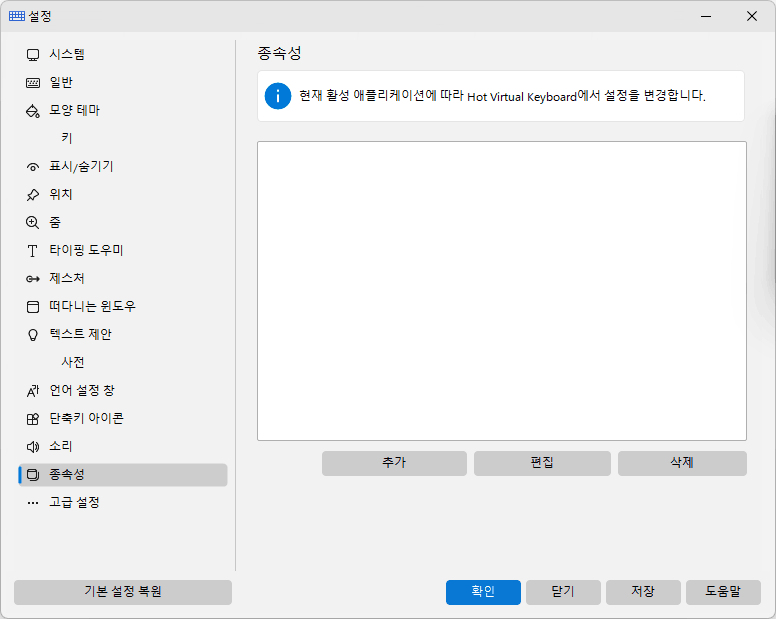Image resolution: width=776 pixels, height=619 pixels.
Task: Click the 표시/숨기기 eye icon
Action: pos(33,167)
